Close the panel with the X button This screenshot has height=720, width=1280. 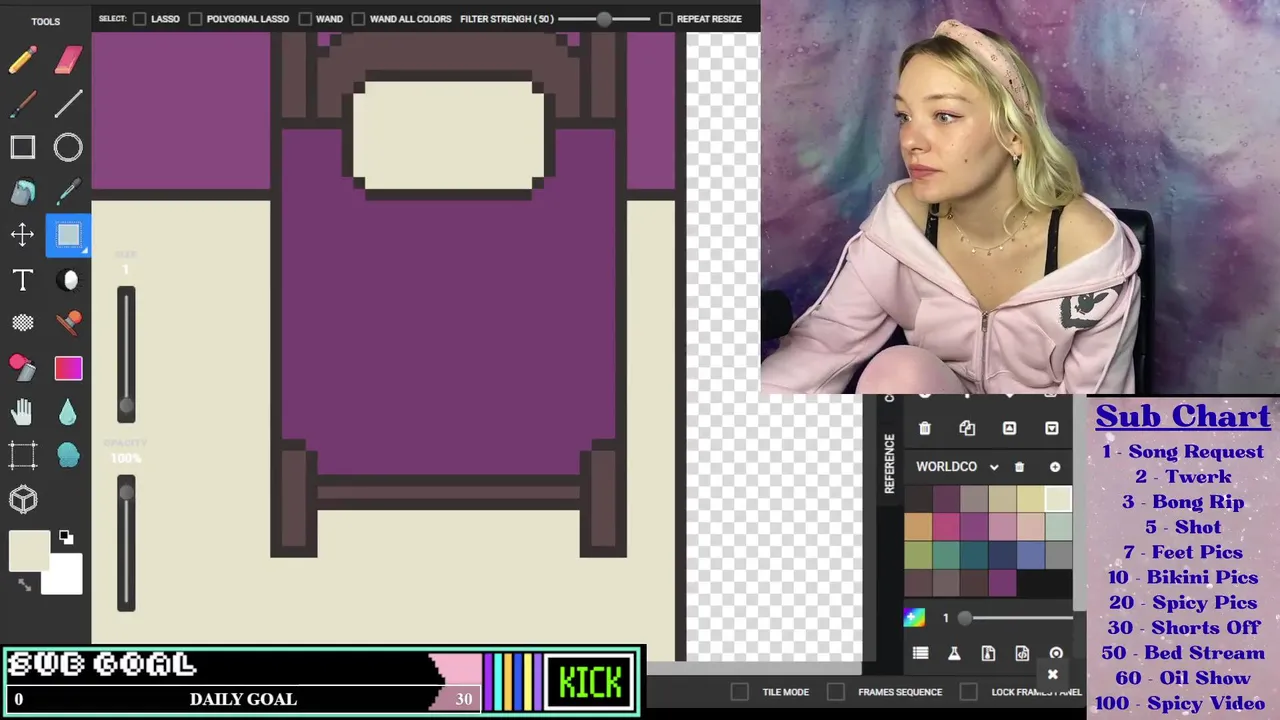(x=1052, y=675)
